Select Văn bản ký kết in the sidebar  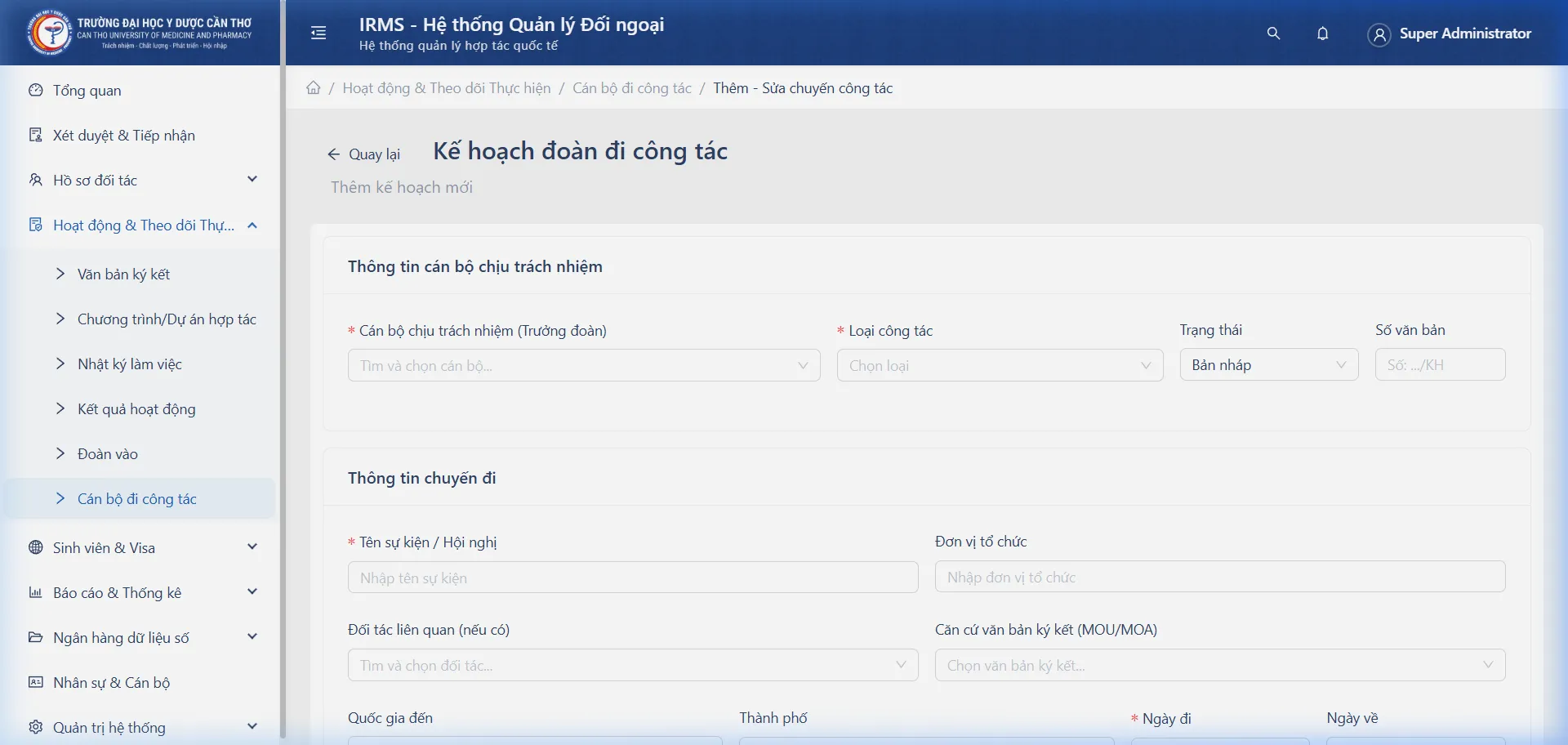click(123, 274)
